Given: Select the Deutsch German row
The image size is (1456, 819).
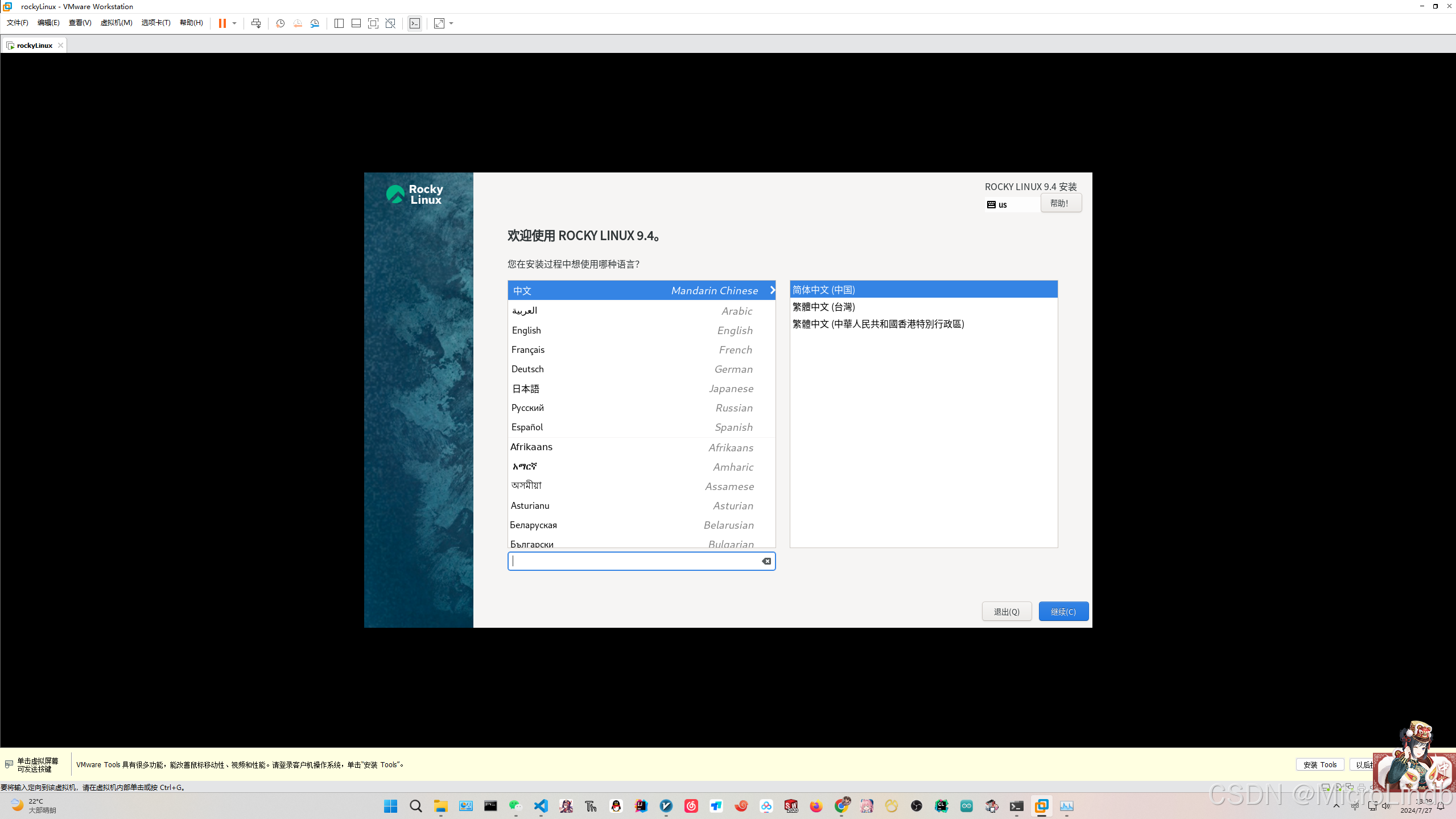Looking at the screenshot, I should tap(641, 369).
